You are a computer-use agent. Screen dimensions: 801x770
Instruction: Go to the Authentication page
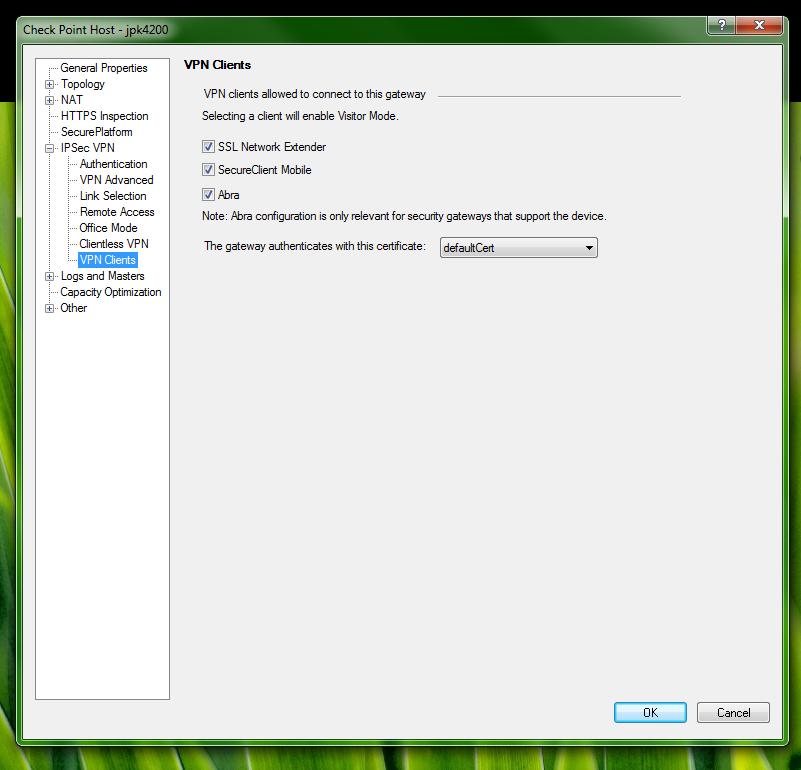click(x=113, y=164)
